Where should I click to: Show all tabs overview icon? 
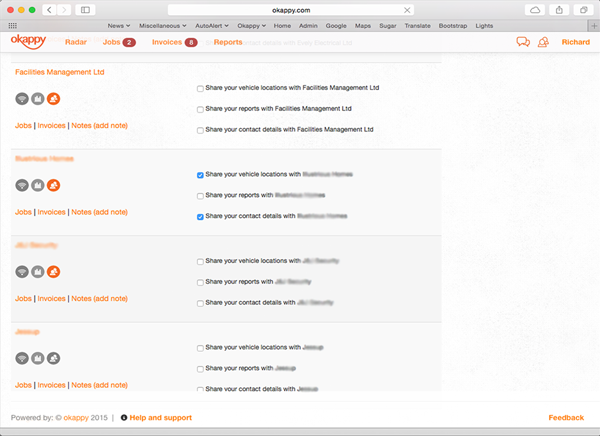coord(584,10)
